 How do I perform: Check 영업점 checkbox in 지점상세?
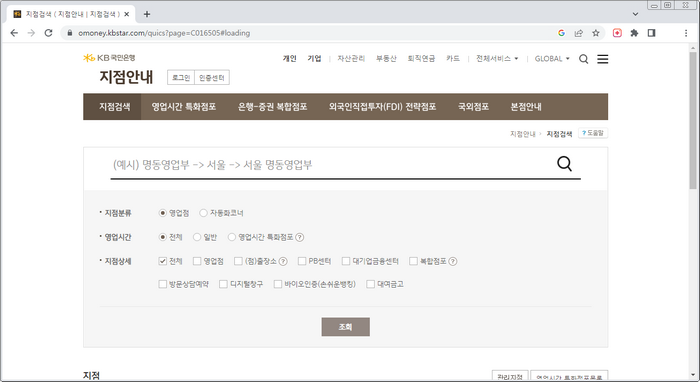197,261
